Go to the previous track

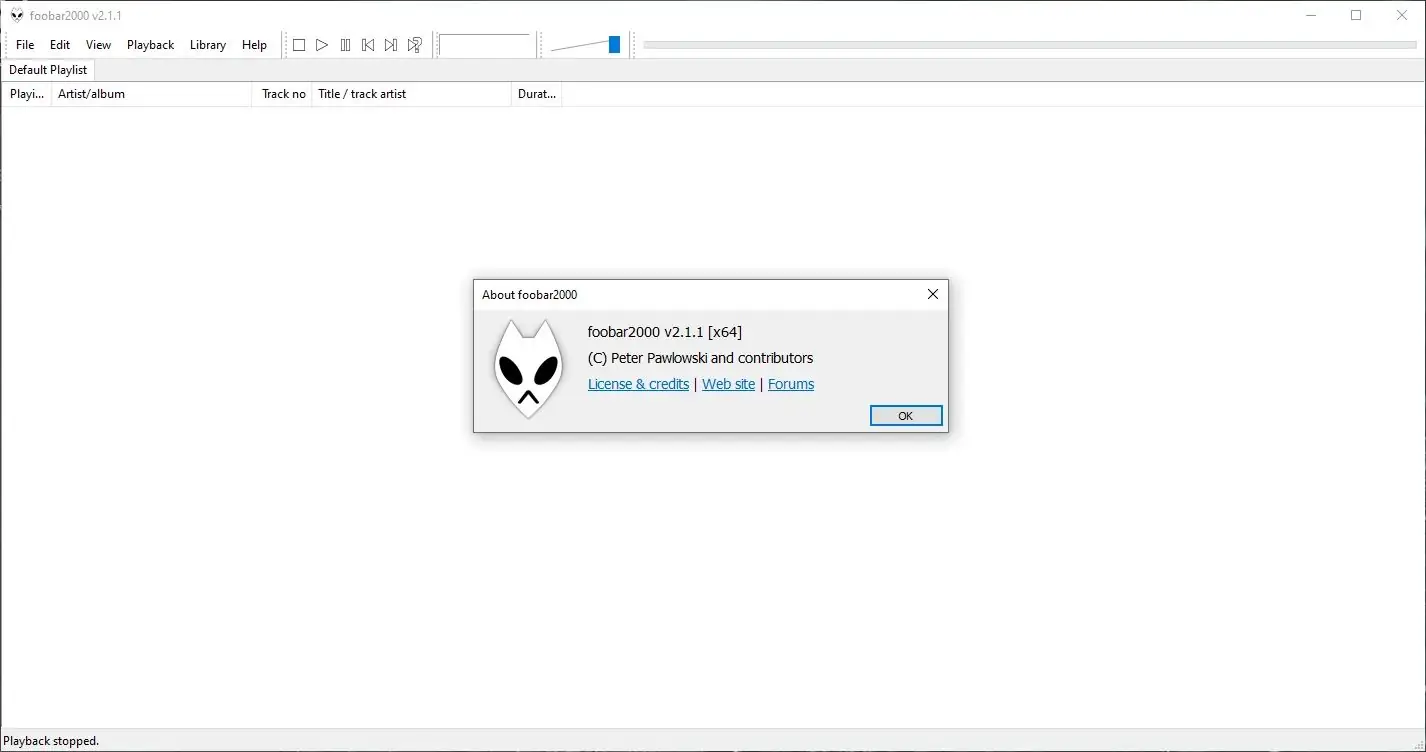point(368,45)
